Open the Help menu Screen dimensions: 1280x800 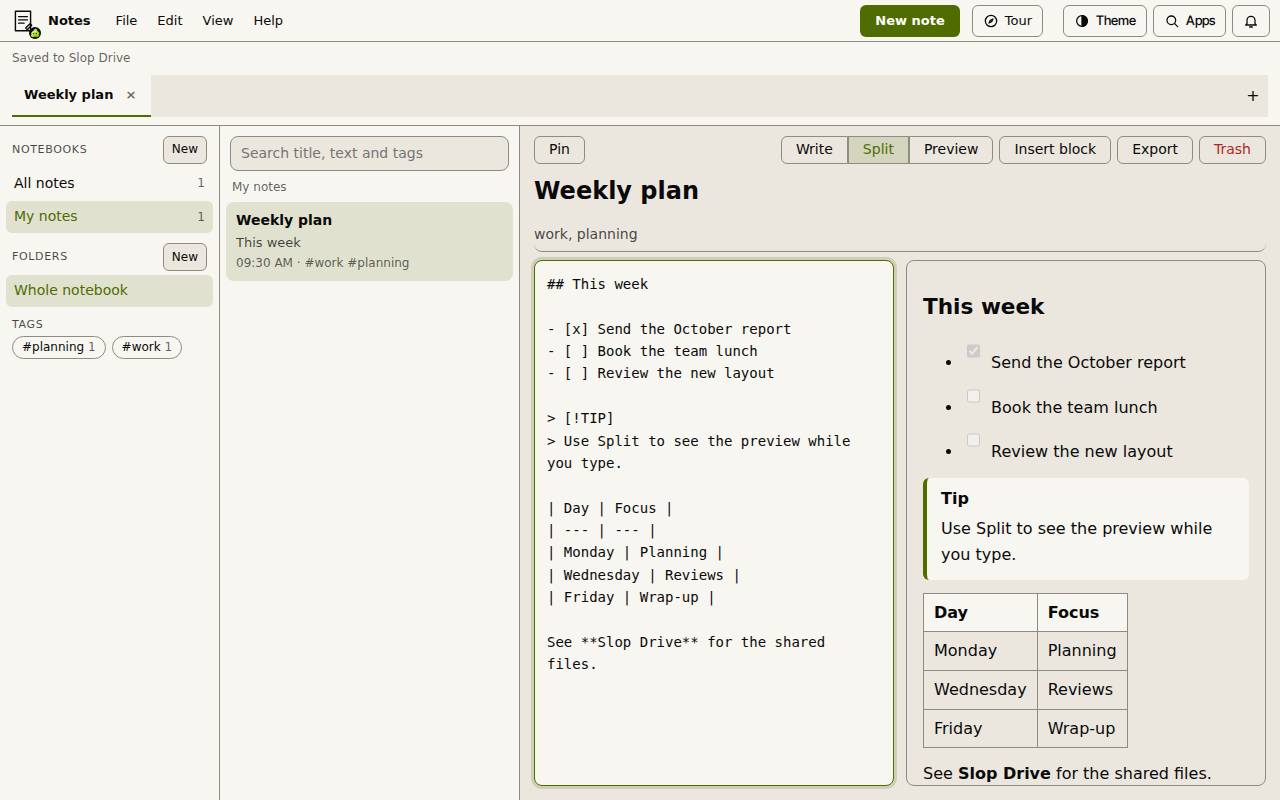(x=268, y=21)
